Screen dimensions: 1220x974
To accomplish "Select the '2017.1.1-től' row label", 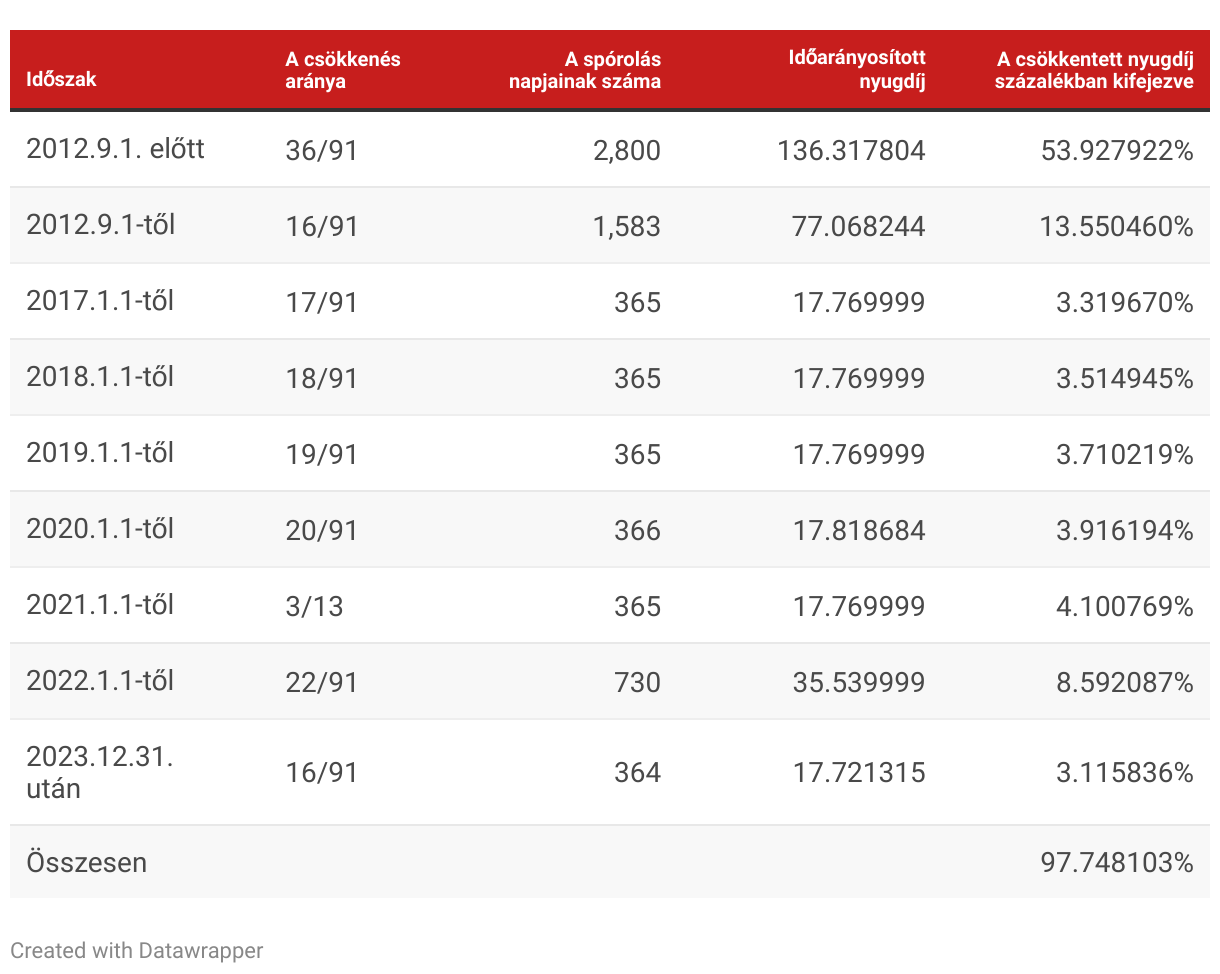I will [x=100, y=301].
